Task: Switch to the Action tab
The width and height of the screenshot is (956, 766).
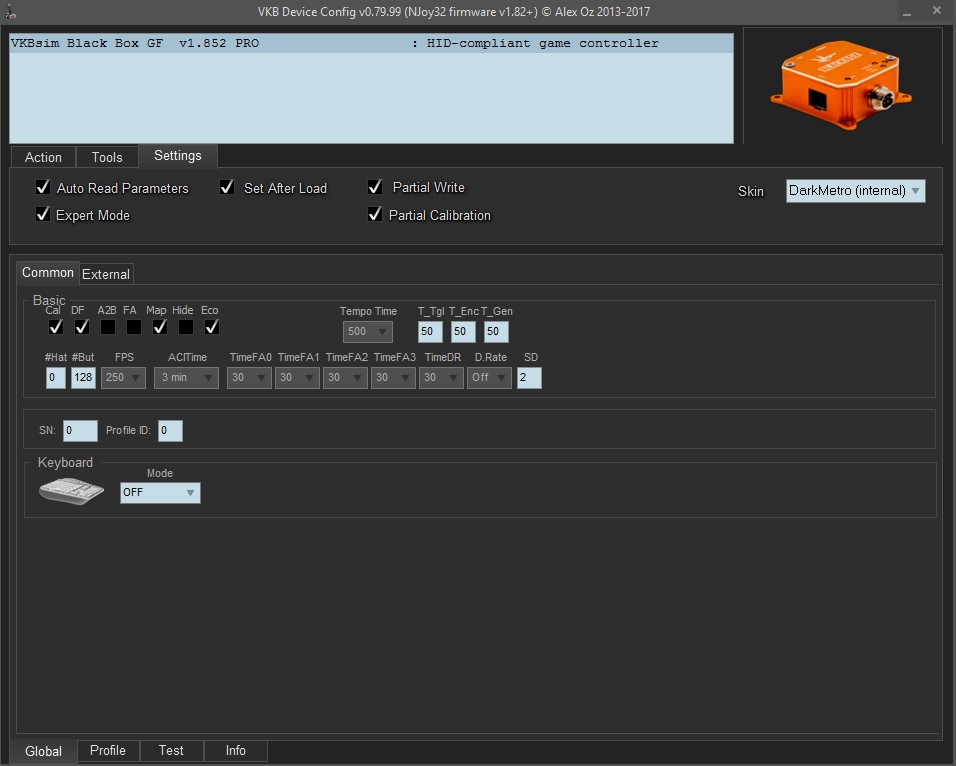Action: (x=43, y=157)
